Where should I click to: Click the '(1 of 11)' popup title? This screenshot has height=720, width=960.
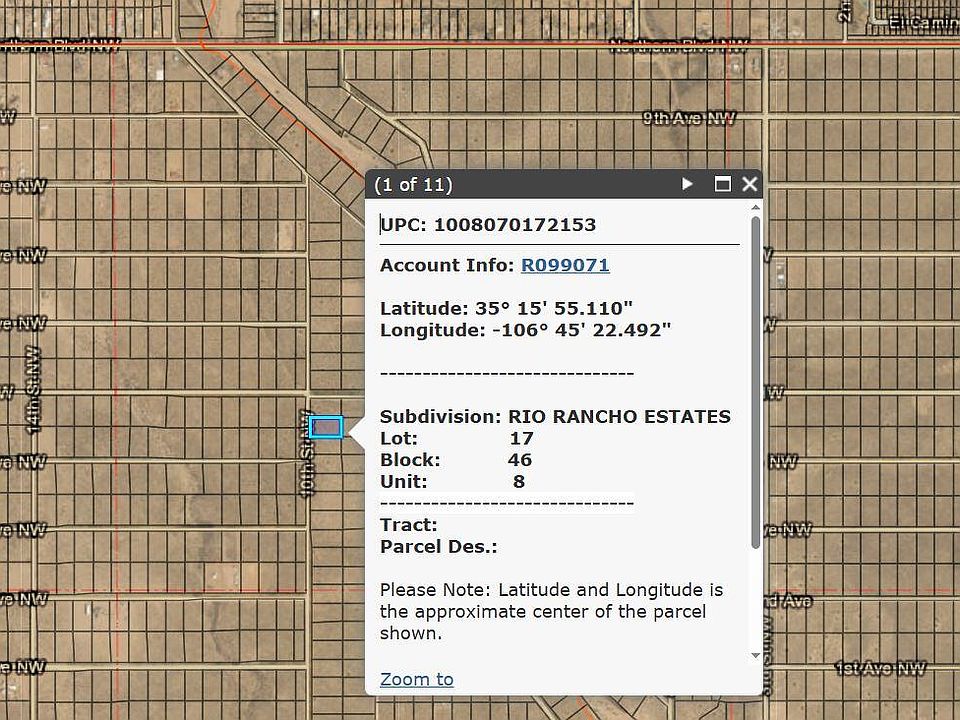click(x=414, y=185)
